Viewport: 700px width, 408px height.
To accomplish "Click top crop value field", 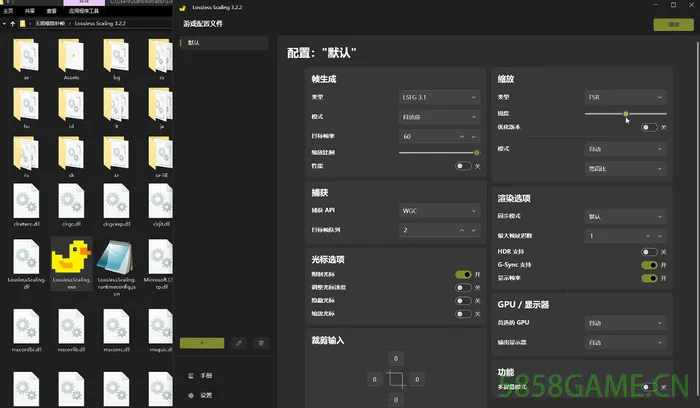I will tap(396, 358).
